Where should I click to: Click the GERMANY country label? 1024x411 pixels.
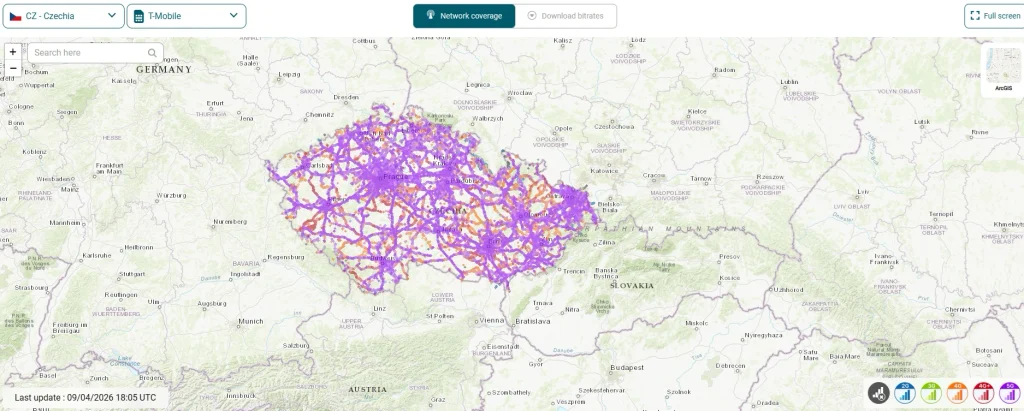pos(164,69)
